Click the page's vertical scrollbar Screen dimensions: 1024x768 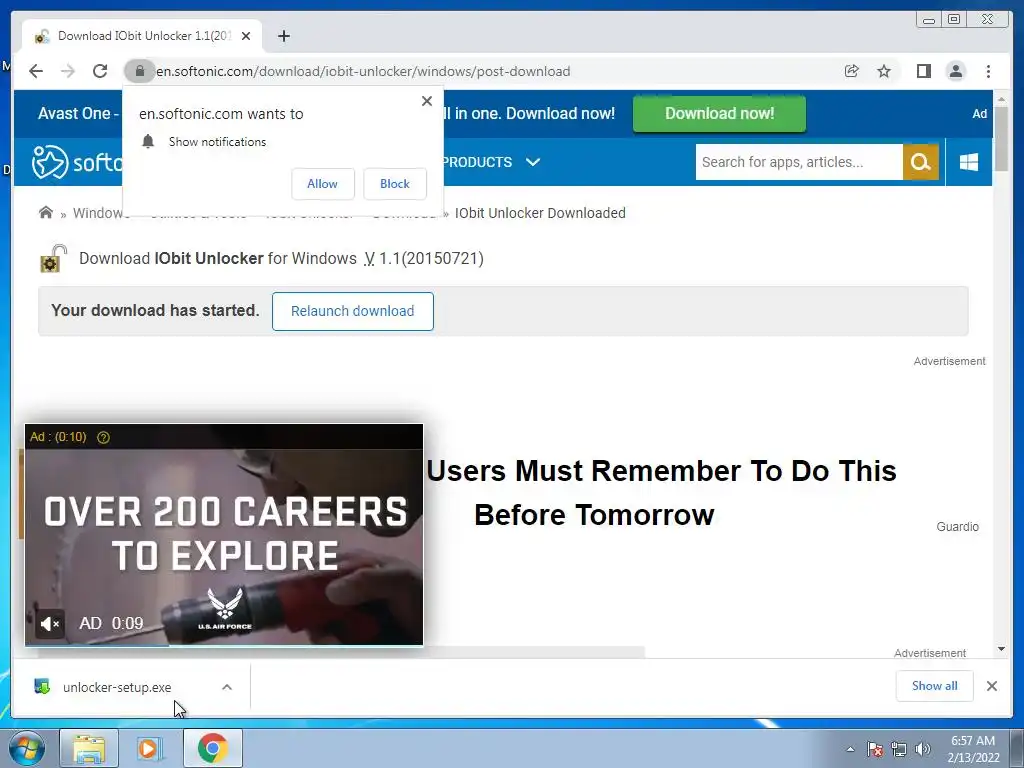(x=1001, y=139)
